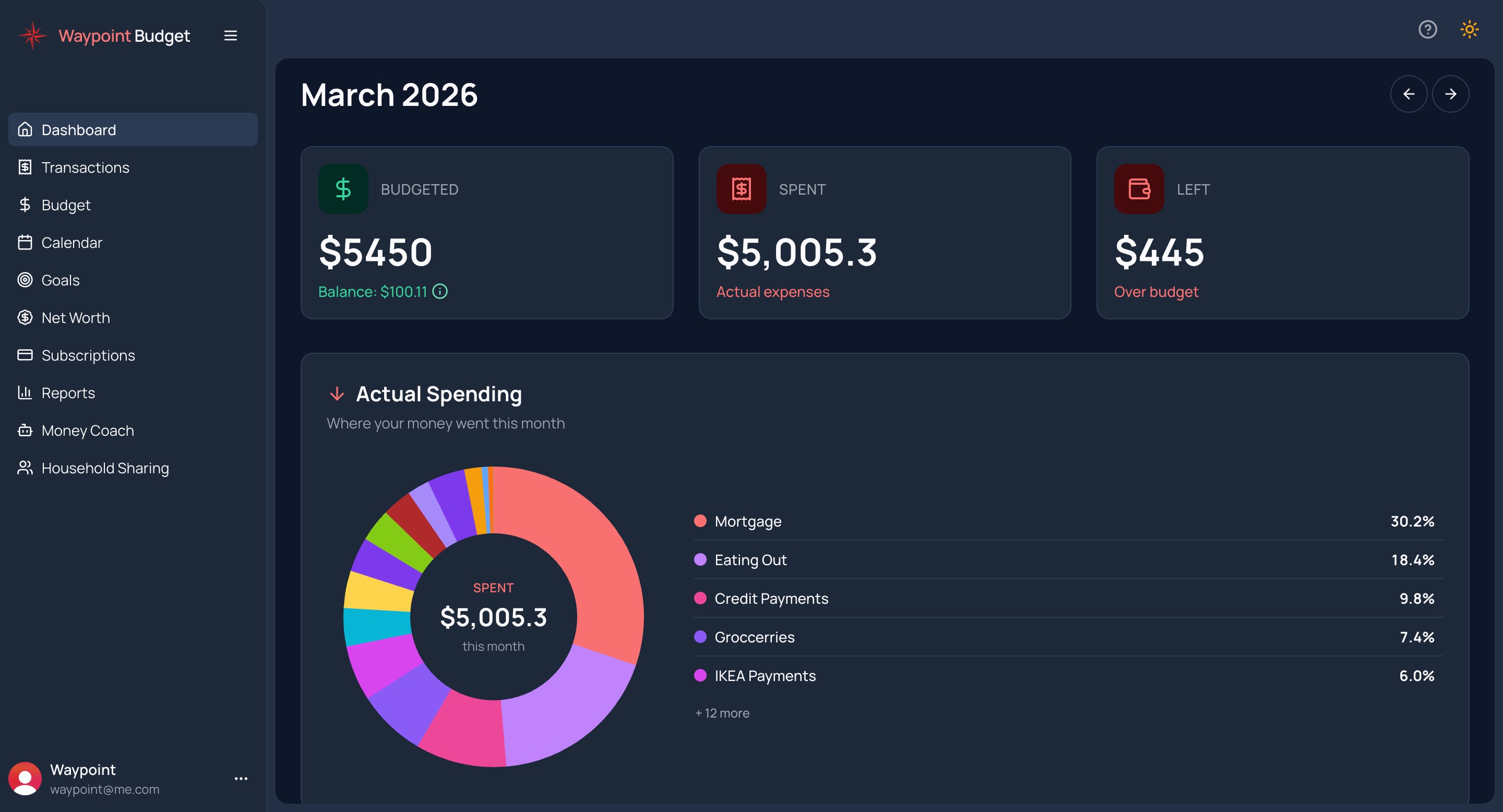Image resolution: width=1503 pixels, height=812 pixels.
Task: Click the down arrow beside Actual Spending
Action: point(337,394)
